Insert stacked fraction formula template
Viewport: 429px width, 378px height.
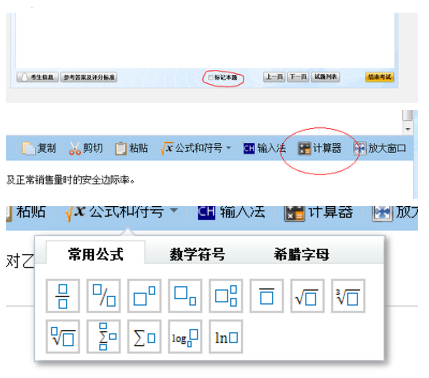(63, 296)
